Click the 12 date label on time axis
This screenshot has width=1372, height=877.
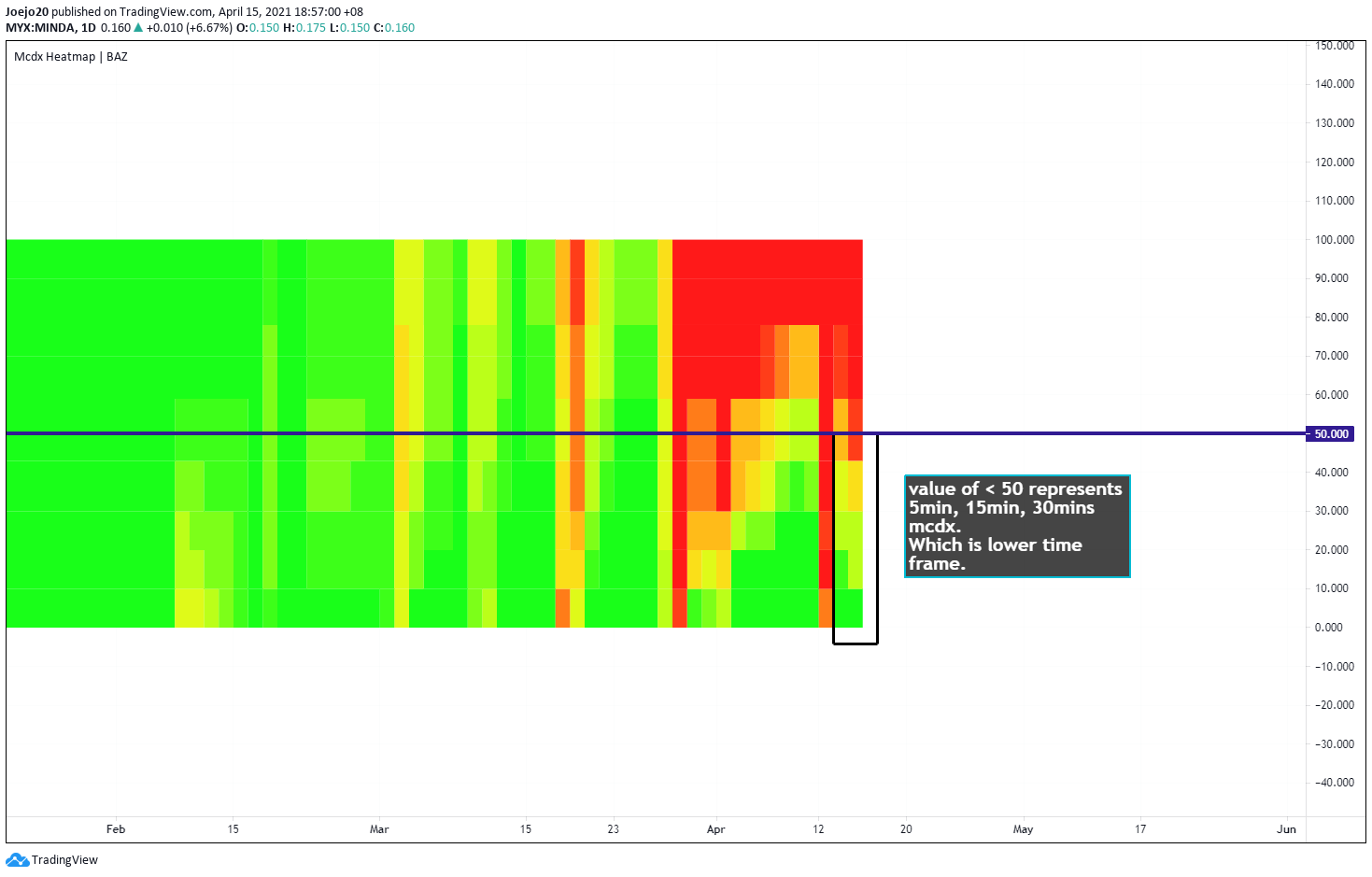click(818, 829)
